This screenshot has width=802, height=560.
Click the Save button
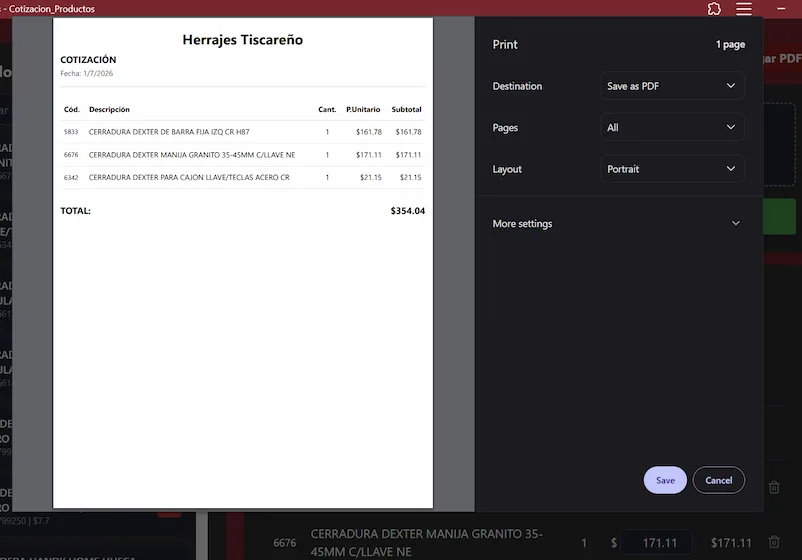(x=665, y=480)
